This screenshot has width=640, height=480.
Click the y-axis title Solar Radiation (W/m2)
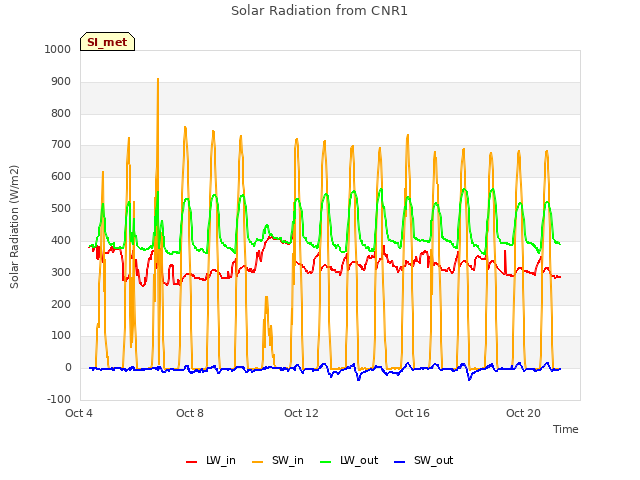click(x=14, y=227)
